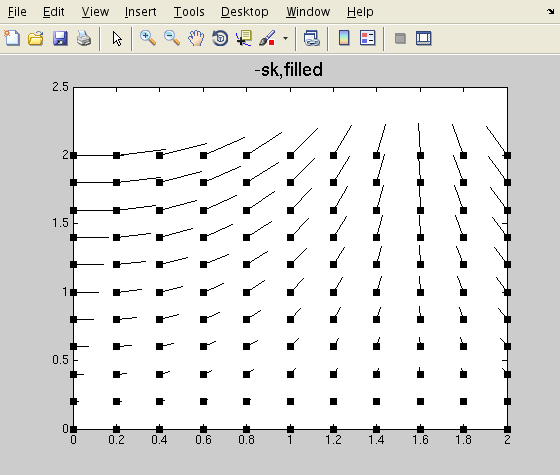This screenshot has height=475, width=560.
Task: Open the Desktop menu
Action: [x=245, y=12]
